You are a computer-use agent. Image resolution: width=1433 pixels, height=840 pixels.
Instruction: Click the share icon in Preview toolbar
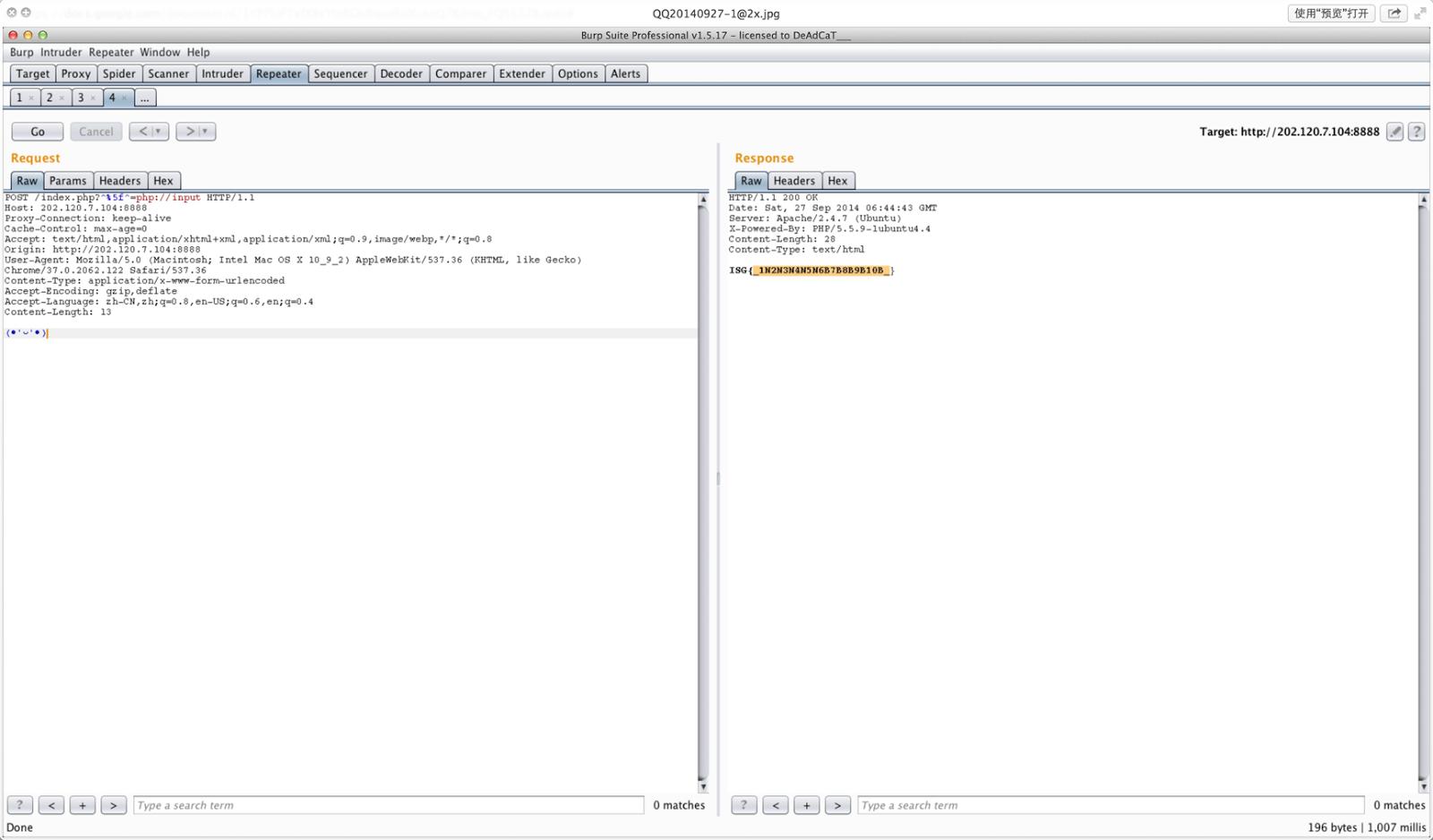click(1394, 13)
